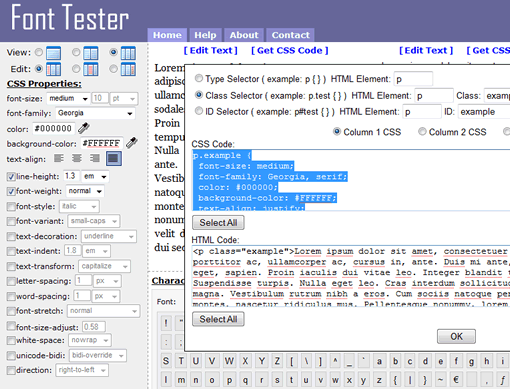Click the uppercase Y character key

[x=262, y=361]
